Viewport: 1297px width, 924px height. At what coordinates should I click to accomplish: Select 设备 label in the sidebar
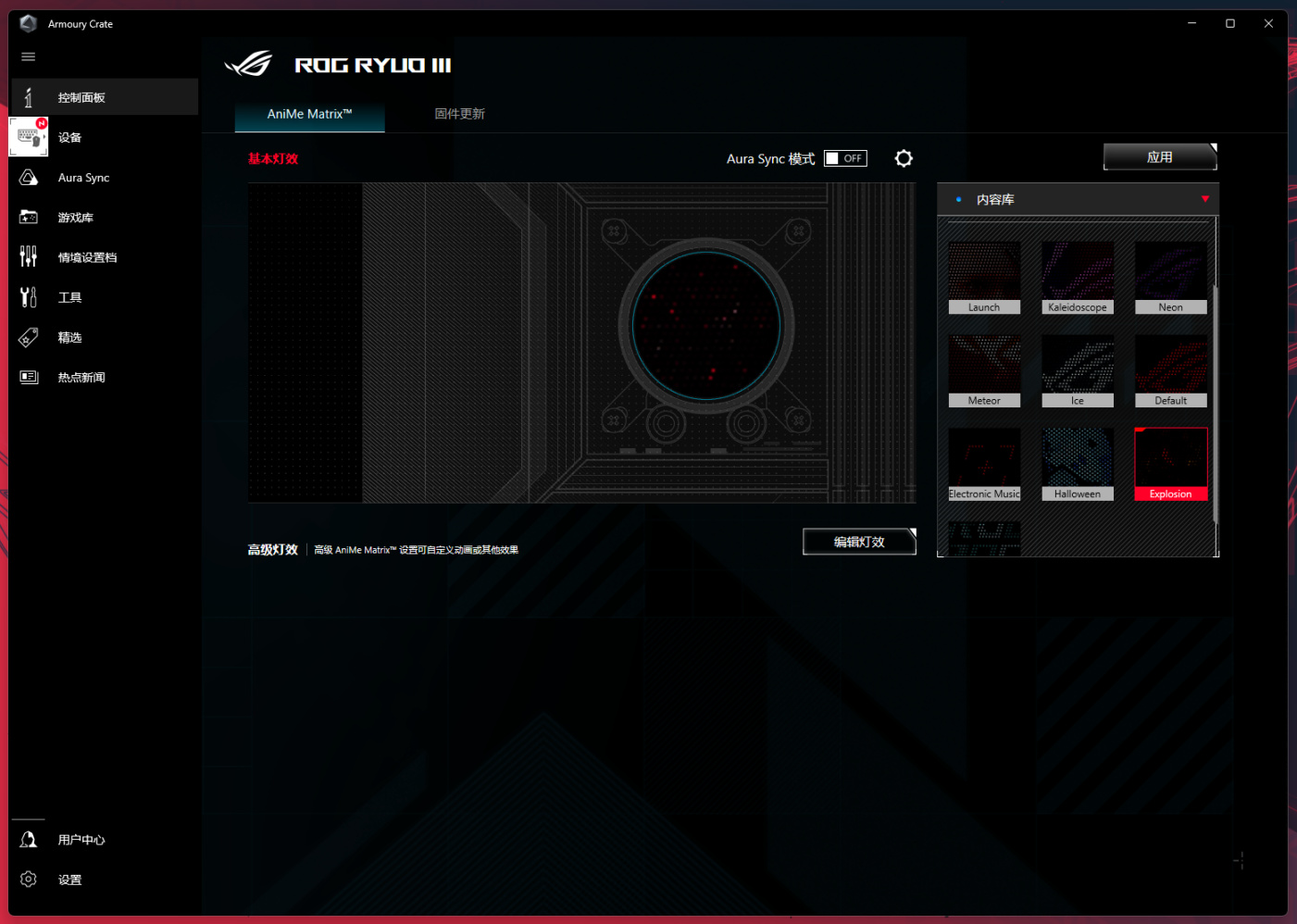[70, 137]
